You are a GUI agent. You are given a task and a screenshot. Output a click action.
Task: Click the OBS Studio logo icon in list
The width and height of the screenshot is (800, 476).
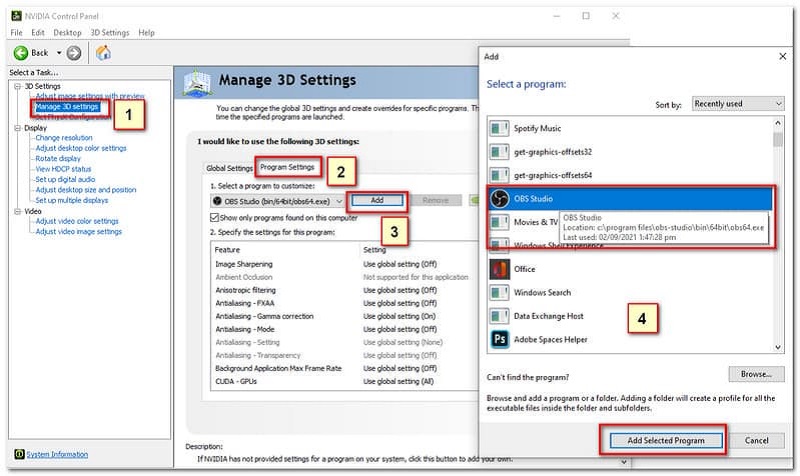499,198
